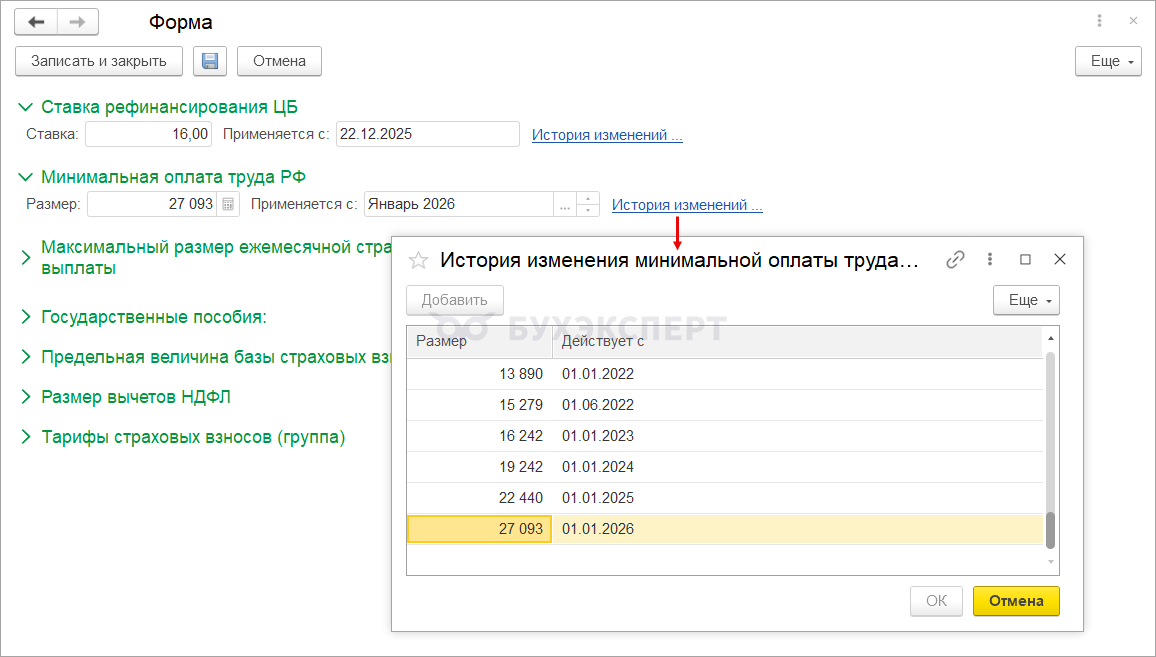Collapse Минимальная оплата труда РФ section
The height and width of the screenshot is (657, 1156).
tap(25, 178)
